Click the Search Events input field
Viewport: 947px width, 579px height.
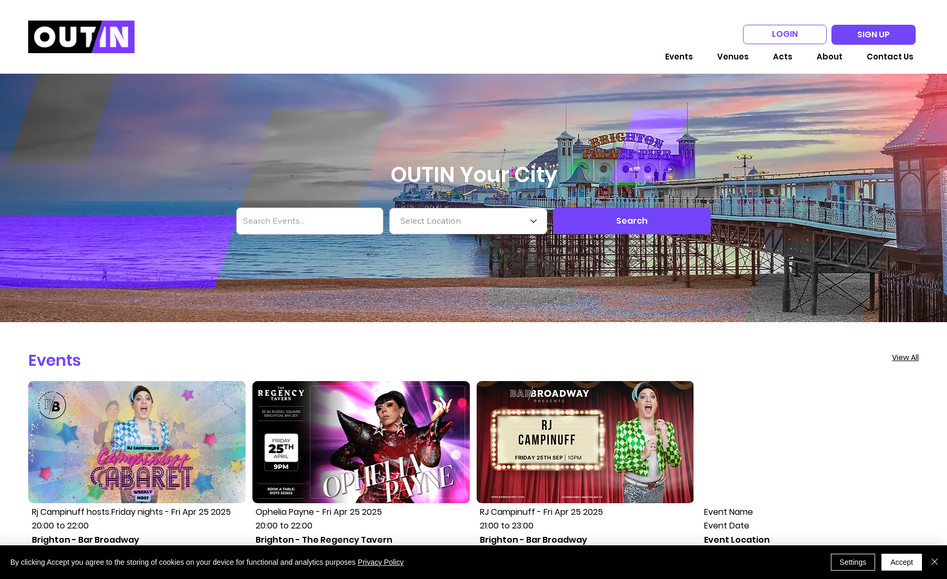309,221
